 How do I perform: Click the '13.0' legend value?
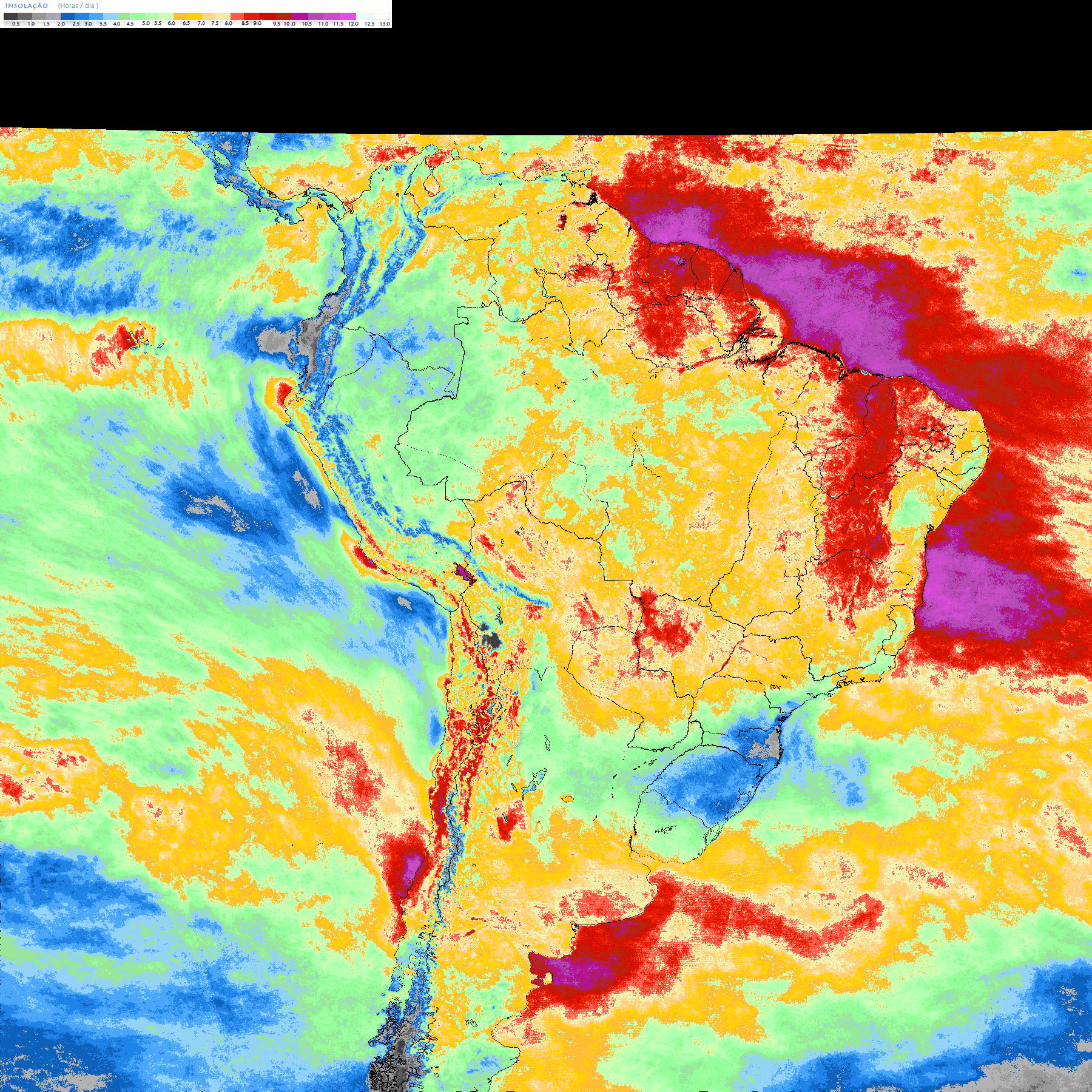click(x=385, y=24)
